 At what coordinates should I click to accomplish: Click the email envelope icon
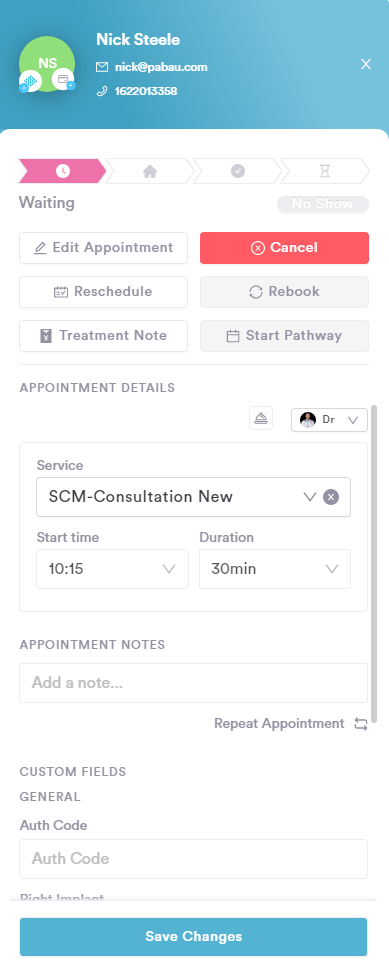pyautogui.click(x=102, y=67)
